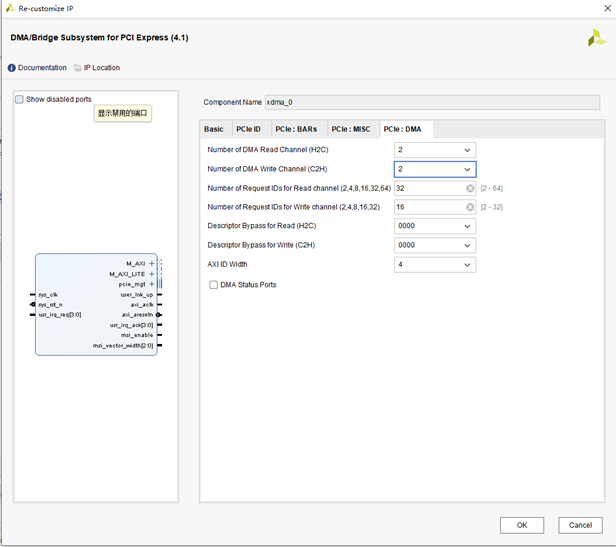Switch to the Basic tab
616x547 pixels.
click(x=214, y=129)
